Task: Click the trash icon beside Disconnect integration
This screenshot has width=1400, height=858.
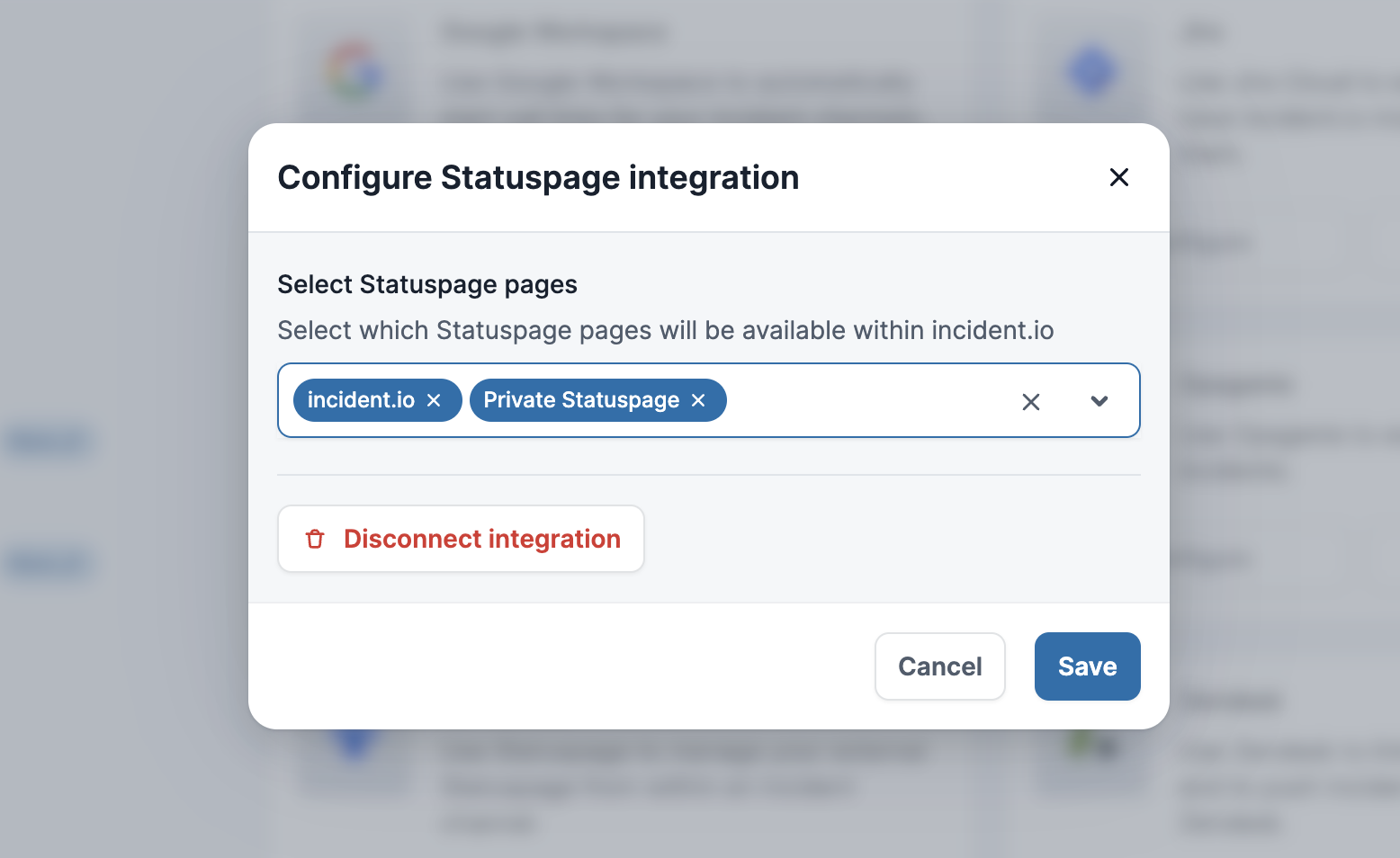Action: [315, 539]
